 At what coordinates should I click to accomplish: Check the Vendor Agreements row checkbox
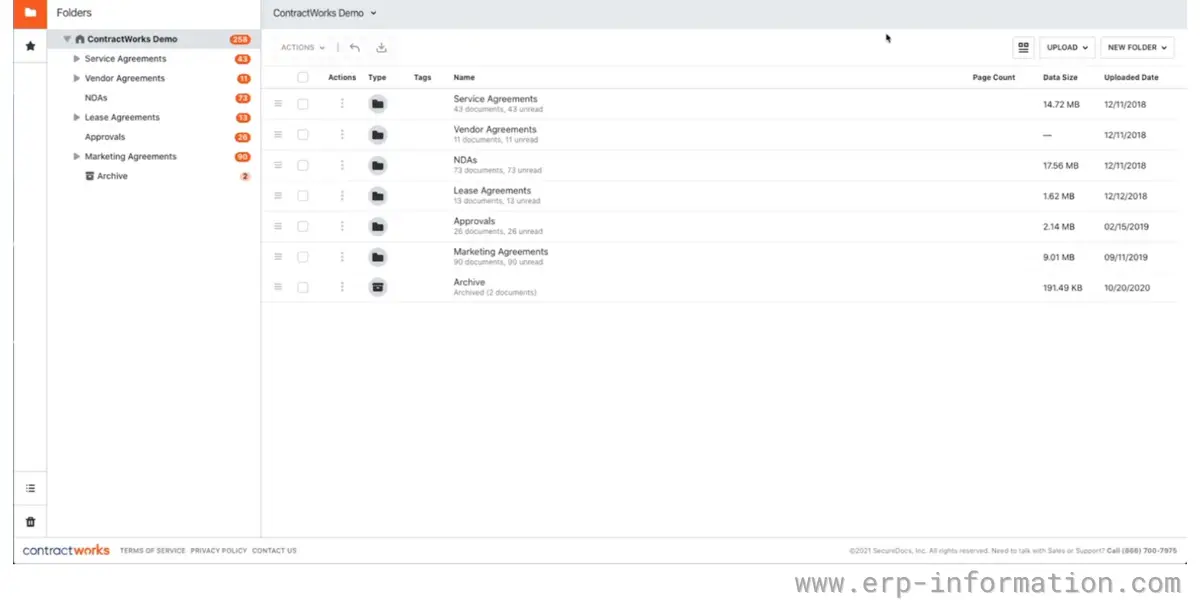click(303, 134)
